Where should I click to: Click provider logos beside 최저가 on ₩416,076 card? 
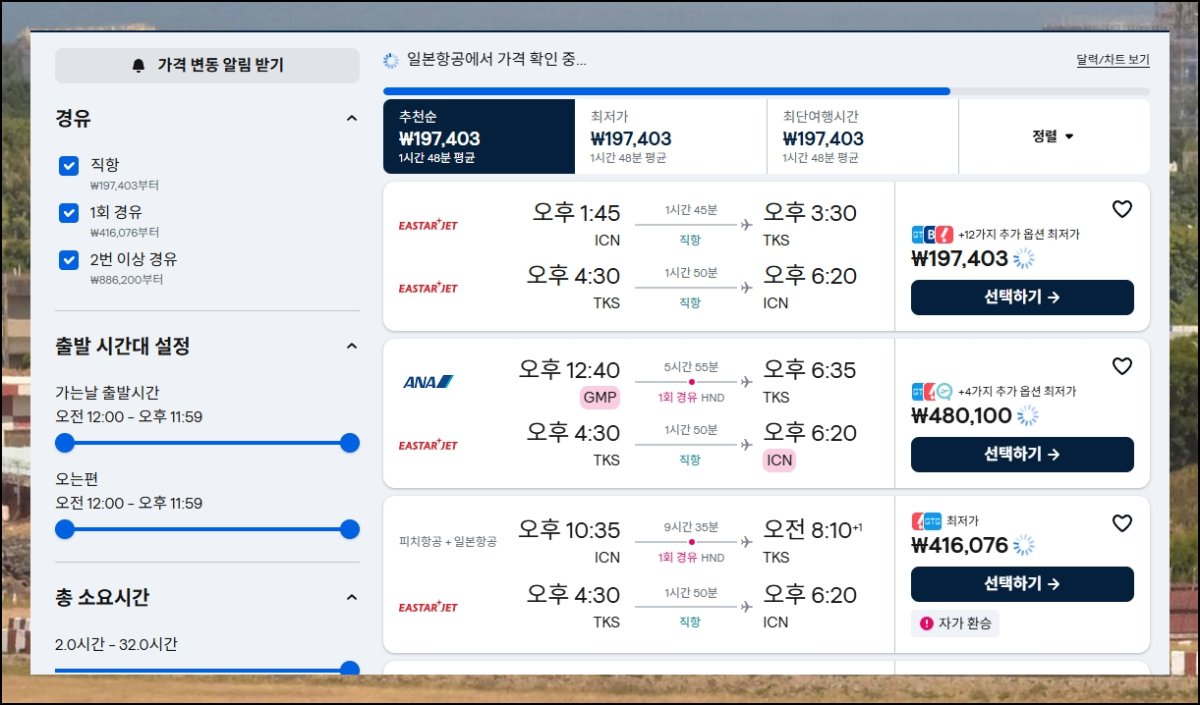(926, 521)
